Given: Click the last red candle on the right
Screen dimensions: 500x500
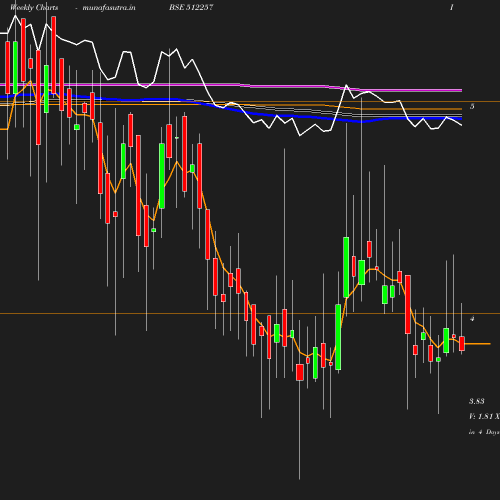Looking at the screenshot, I should point(462,344).
